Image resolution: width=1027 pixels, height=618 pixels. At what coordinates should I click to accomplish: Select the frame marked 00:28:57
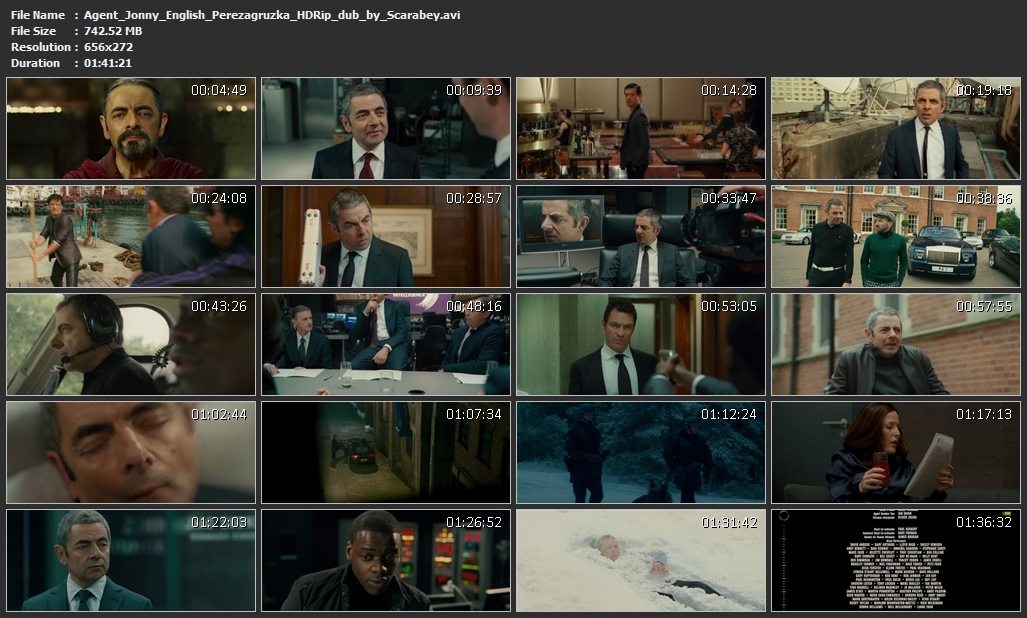[x=386, y=236]
